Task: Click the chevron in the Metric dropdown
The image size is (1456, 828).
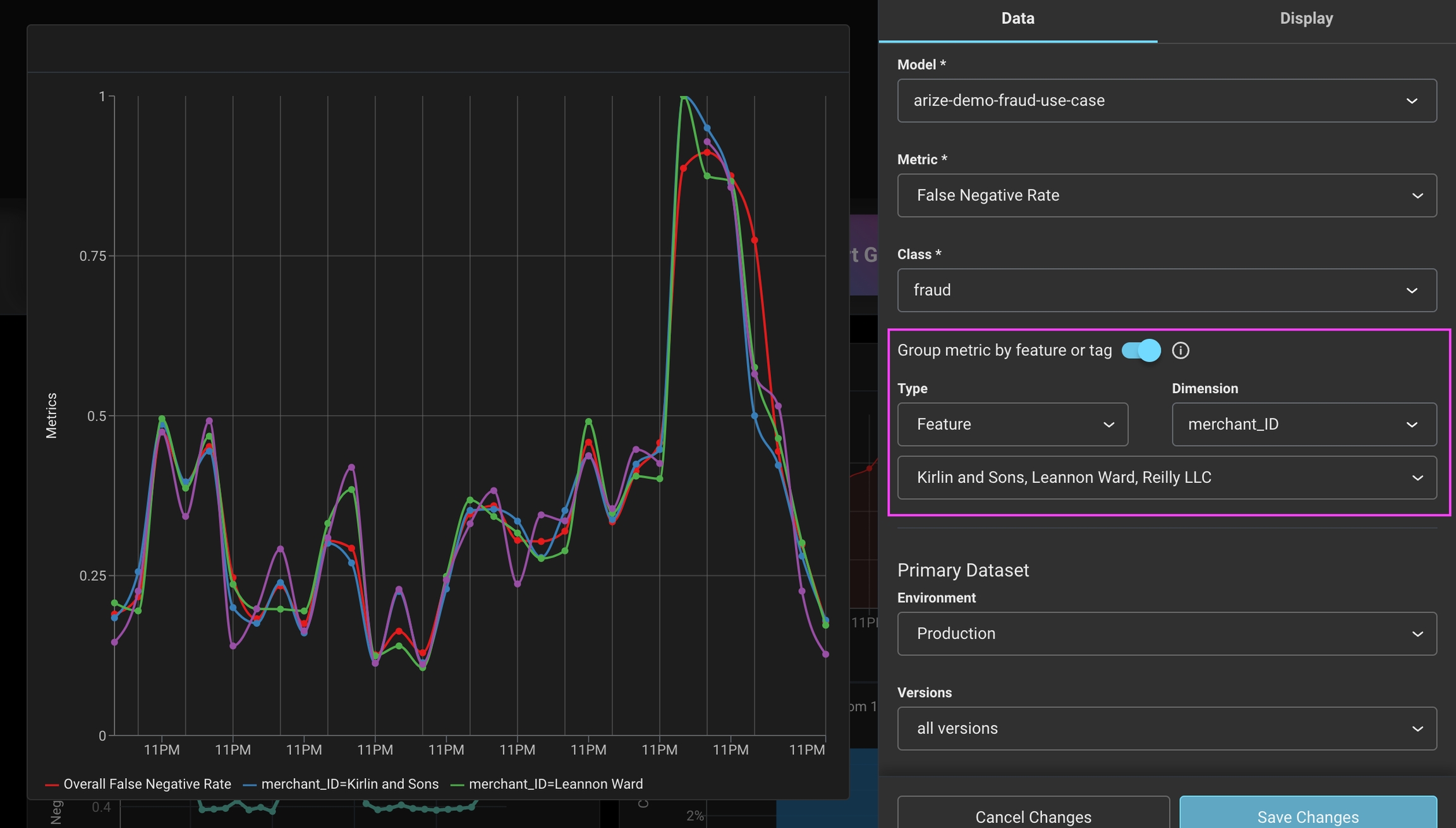Action: pyautogui.click(x=1417, y=196)
